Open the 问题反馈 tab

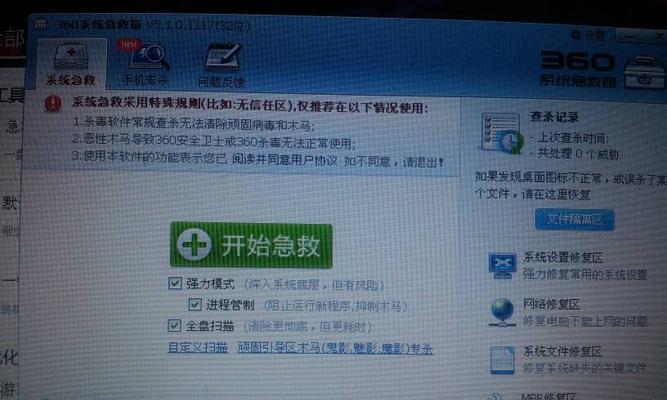222,65
